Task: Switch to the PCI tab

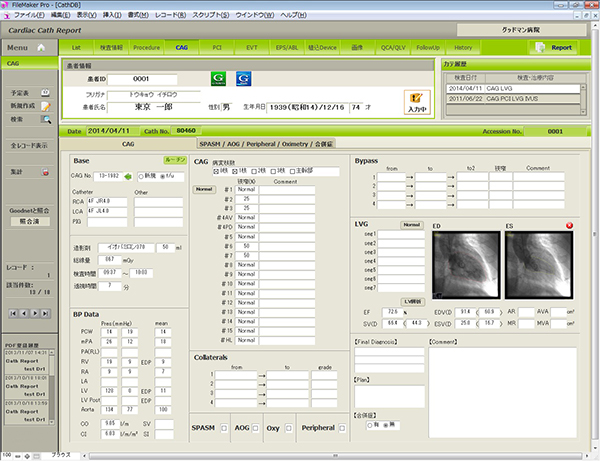Action: pyautogui.click(x=217, y=47)
